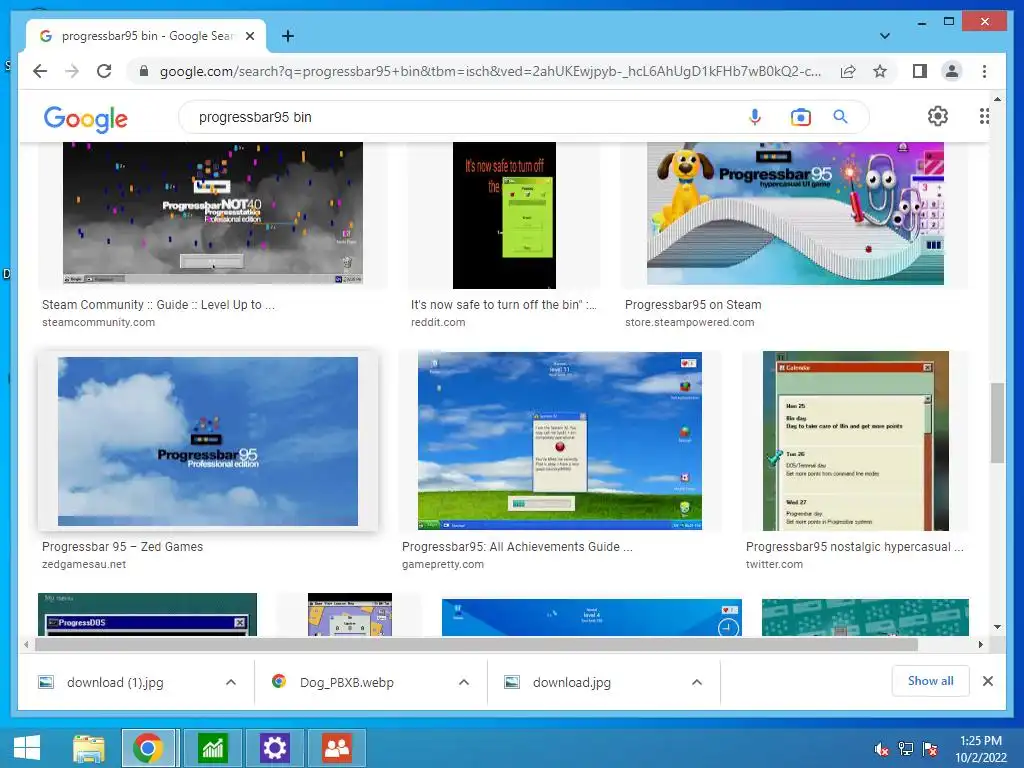This screenshot has width=1024, height=768.
Task: Bookmark this page with the star icon
Action: (x=880, y=71)
